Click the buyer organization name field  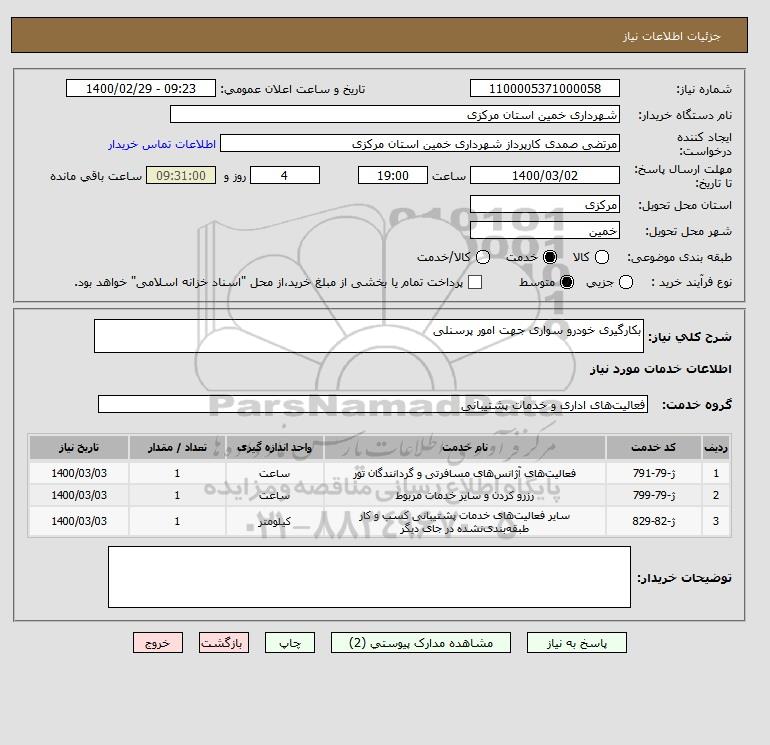point(395,114)
